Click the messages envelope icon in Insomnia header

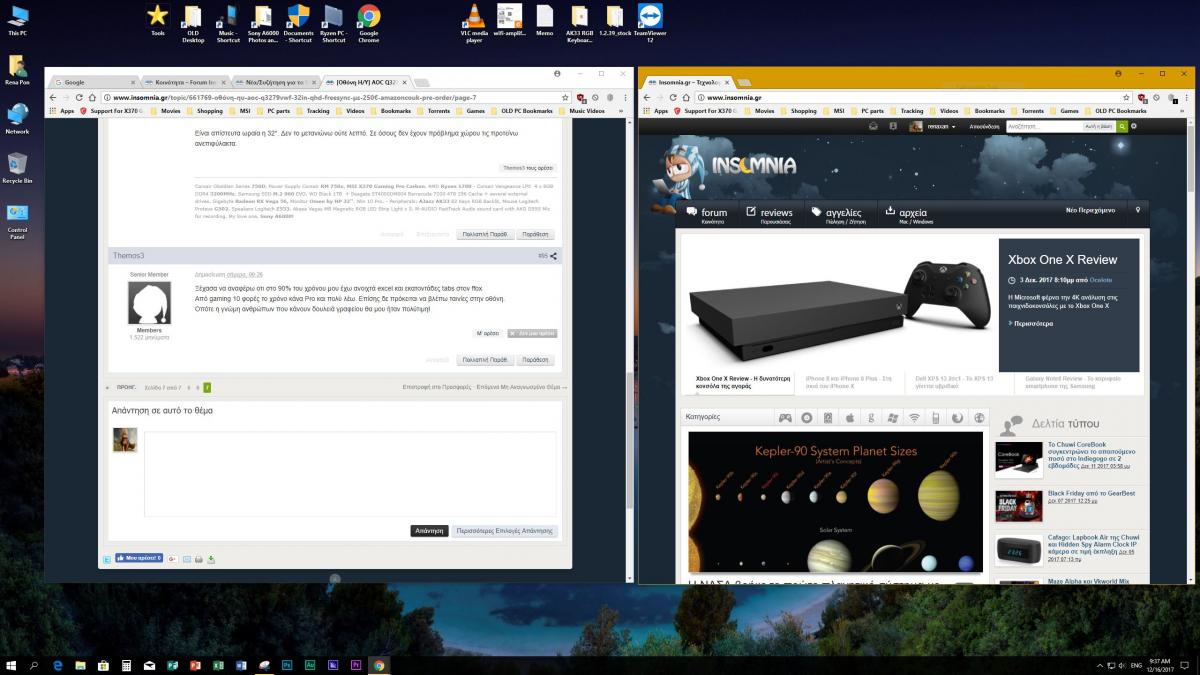click(873, 127)
